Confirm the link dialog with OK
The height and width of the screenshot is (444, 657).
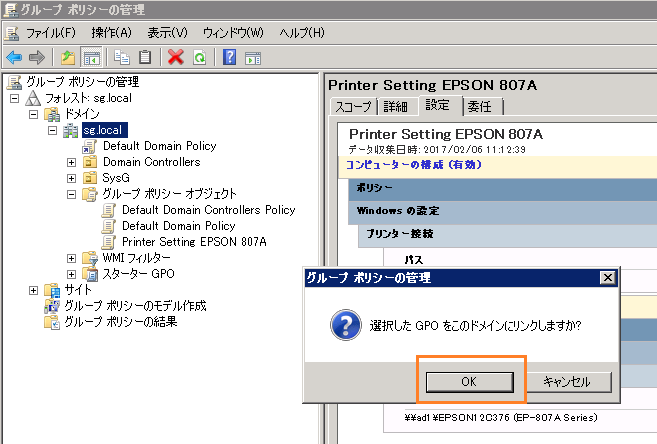point(469,382)
